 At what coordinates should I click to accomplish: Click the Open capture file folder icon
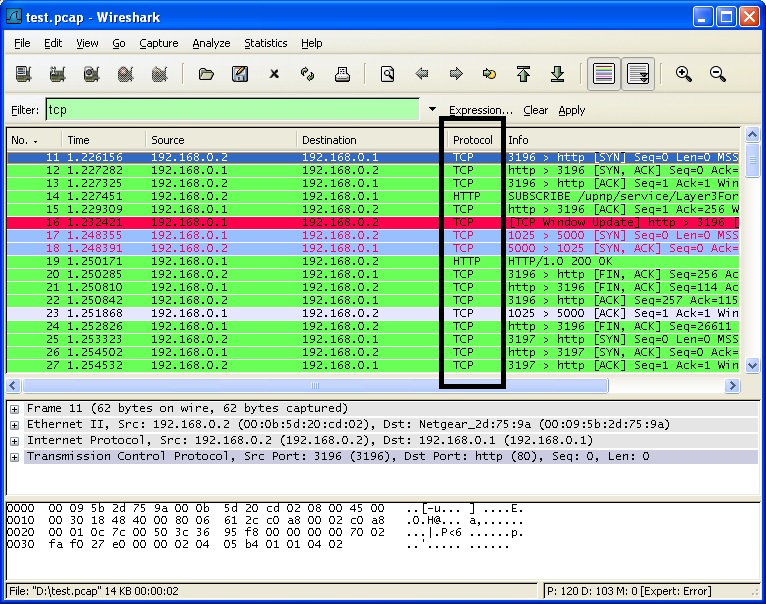(206, 74)
